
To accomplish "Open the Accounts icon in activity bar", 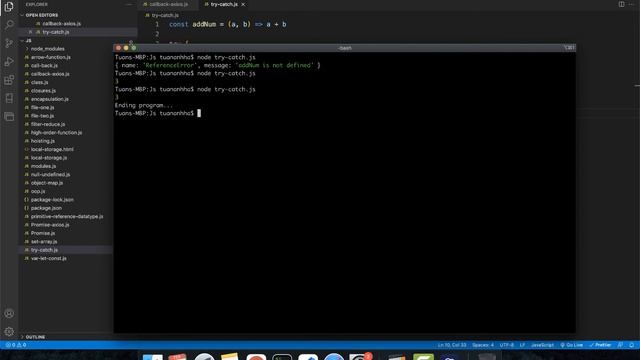I will pos(9,313).
